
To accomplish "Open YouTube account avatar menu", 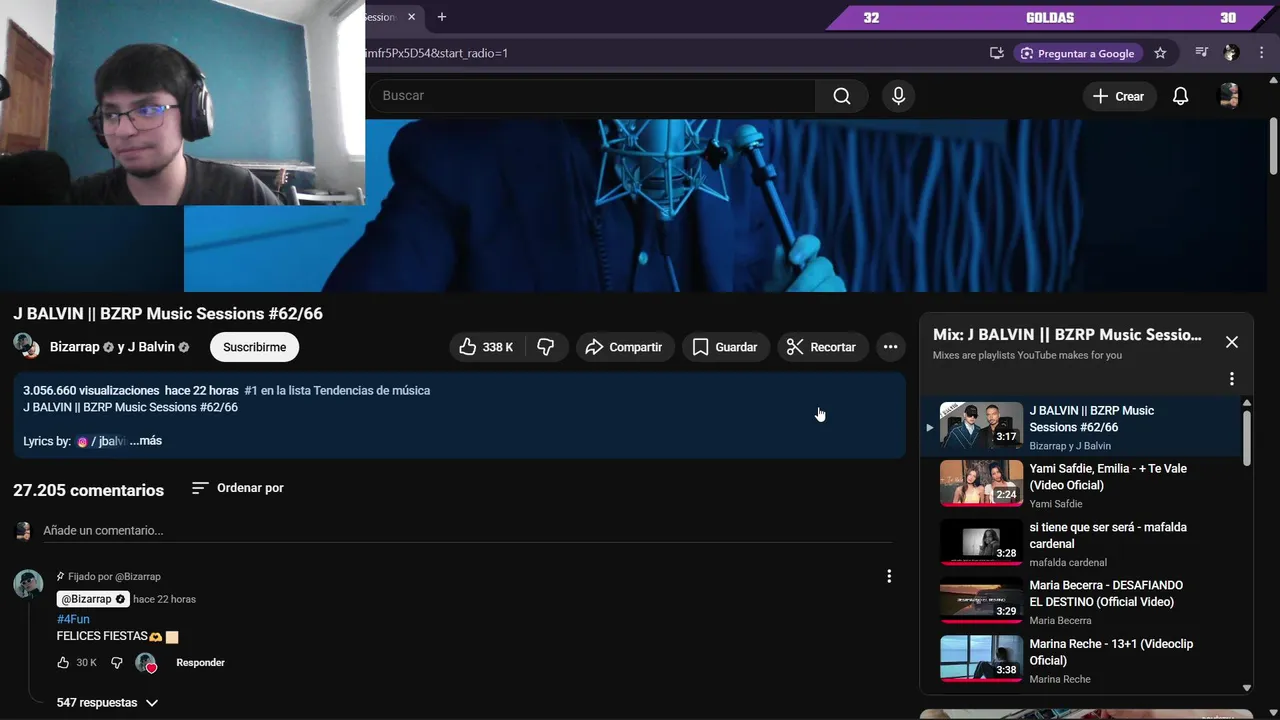I will pos(1229,96).
